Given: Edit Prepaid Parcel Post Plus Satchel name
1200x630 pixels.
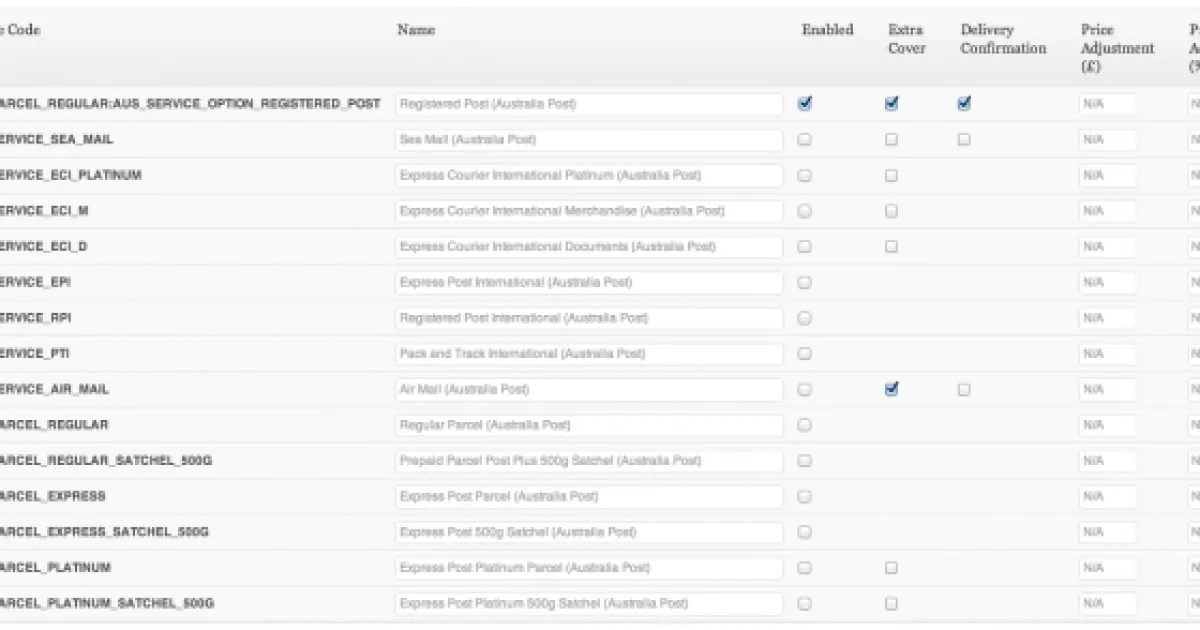Looking at the screenshot, I should 589,461.
